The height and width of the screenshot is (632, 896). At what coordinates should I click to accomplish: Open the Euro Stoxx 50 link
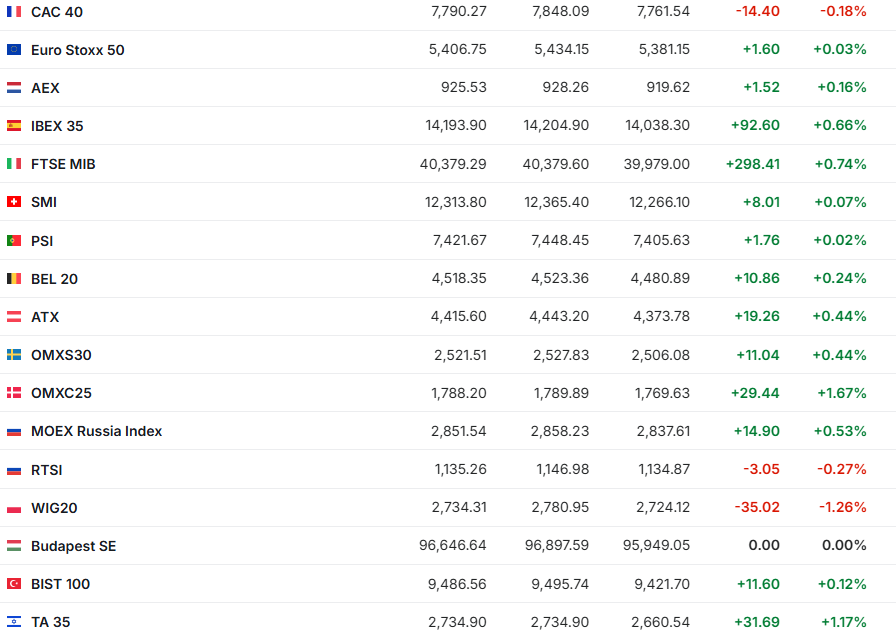click(78, 50)
